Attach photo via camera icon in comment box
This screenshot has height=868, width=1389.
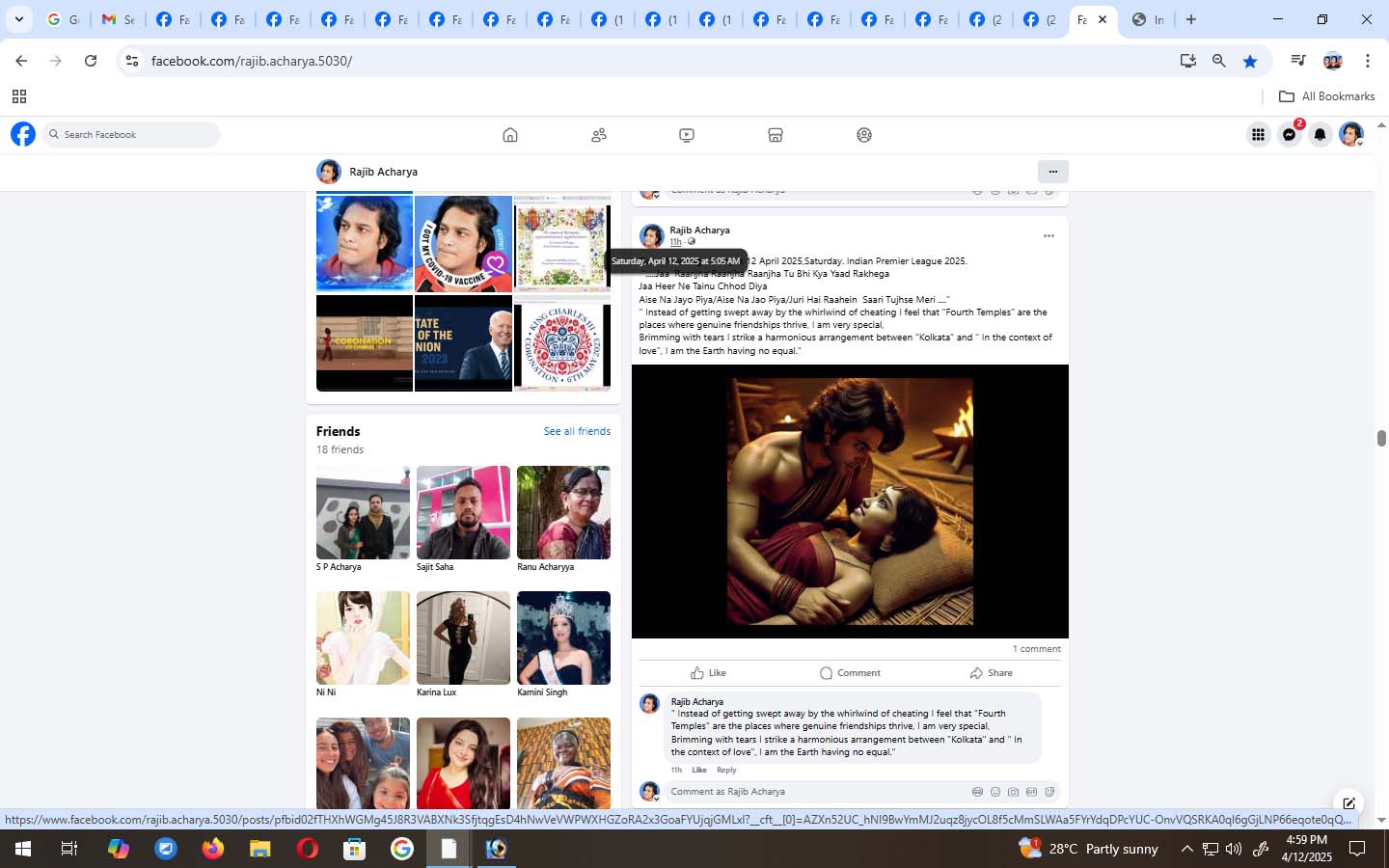coord(1013,792)
